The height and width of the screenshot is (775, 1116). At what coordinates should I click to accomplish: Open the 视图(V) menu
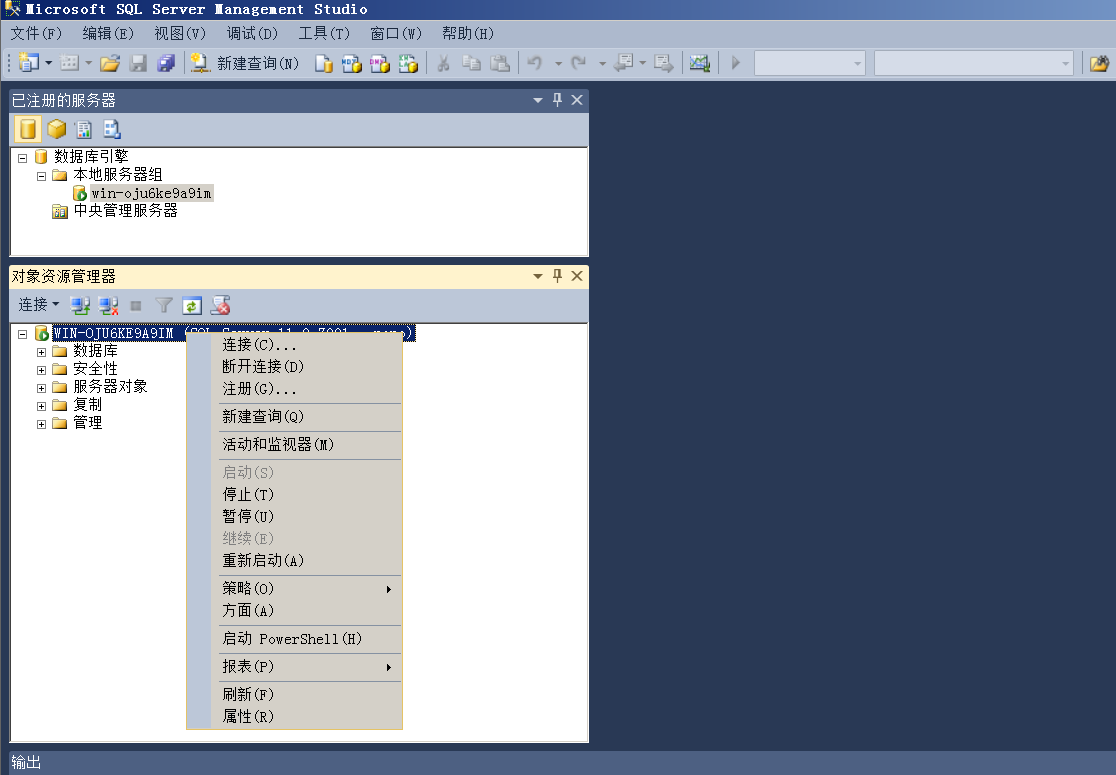pyautogui.click(x=179, y=33)
